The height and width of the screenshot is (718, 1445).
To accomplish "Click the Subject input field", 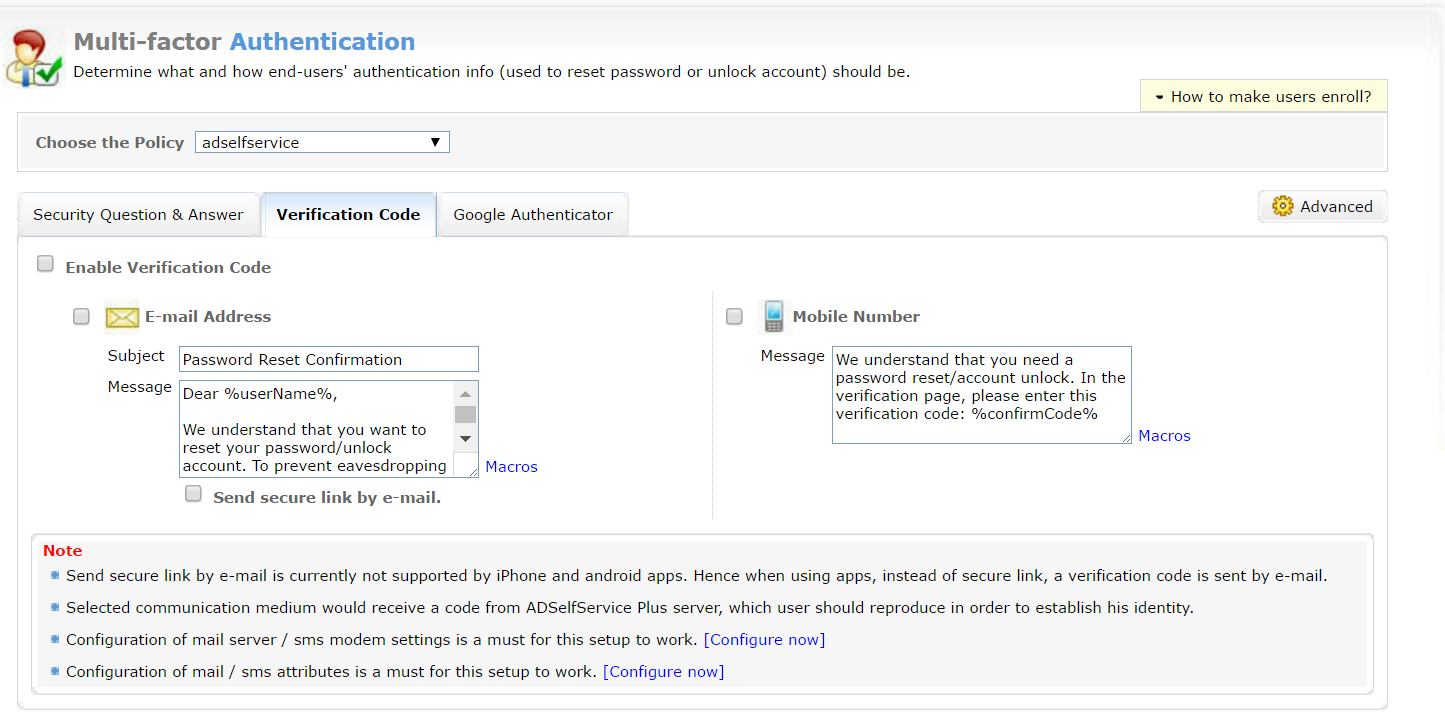I will pyautogui.click(x=329, y=359).
